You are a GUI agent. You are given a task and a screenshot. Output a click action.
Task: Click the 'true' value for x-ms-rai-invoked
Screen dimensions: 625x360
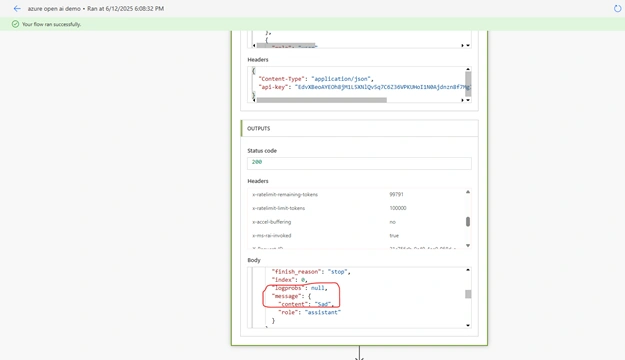[394, 236]
